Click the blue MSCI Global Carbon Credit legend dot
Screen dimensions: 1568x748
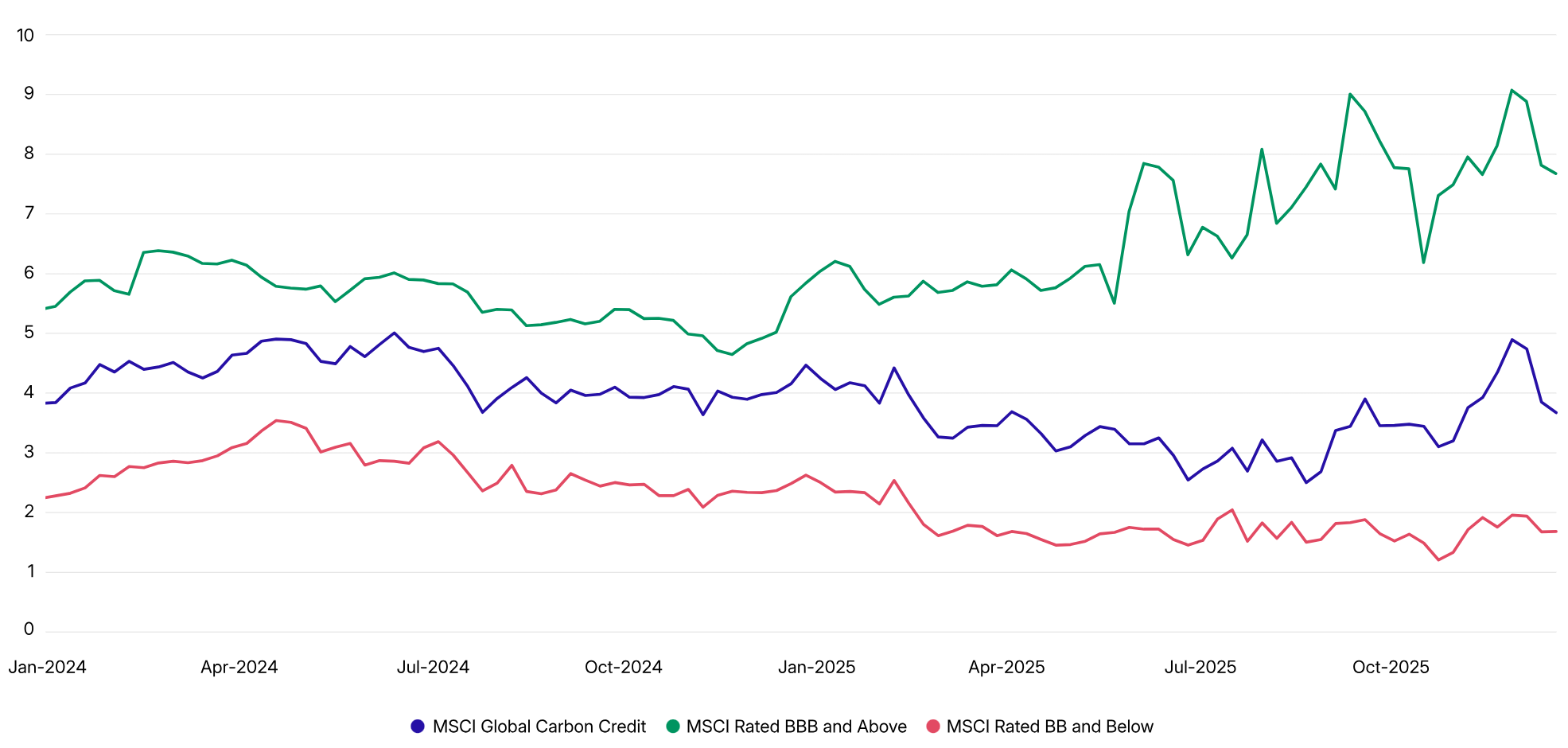click(418, 726)
